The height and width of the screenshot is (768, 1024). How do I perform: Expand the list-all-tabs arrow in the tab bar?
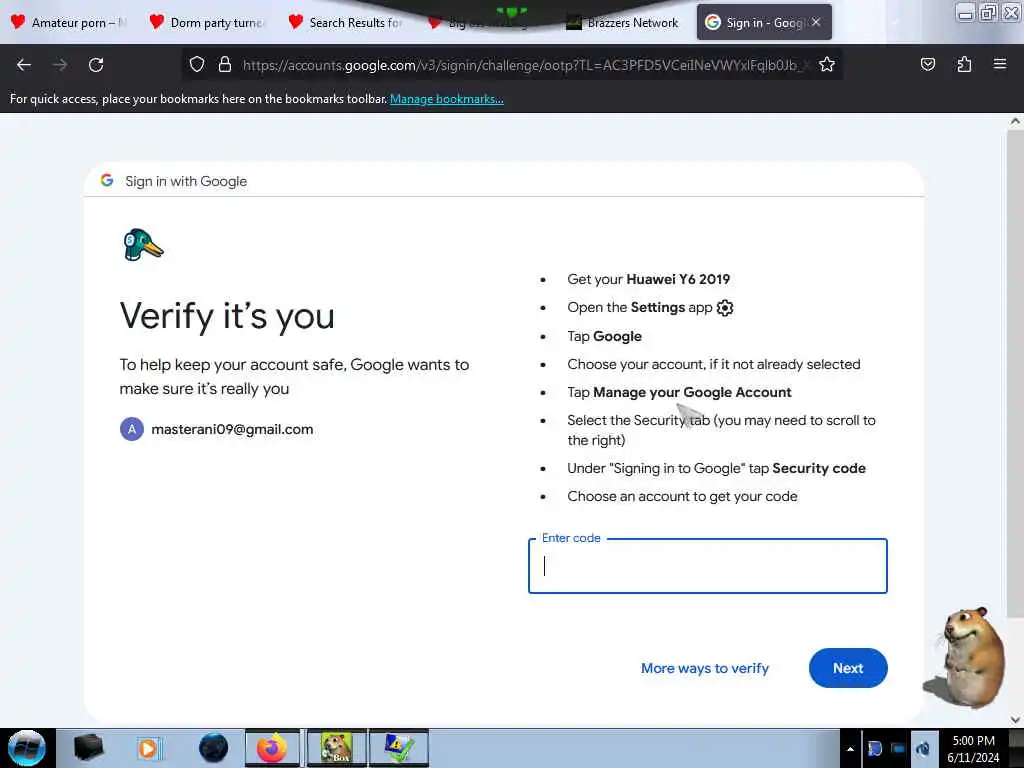(x=895, y=22)
